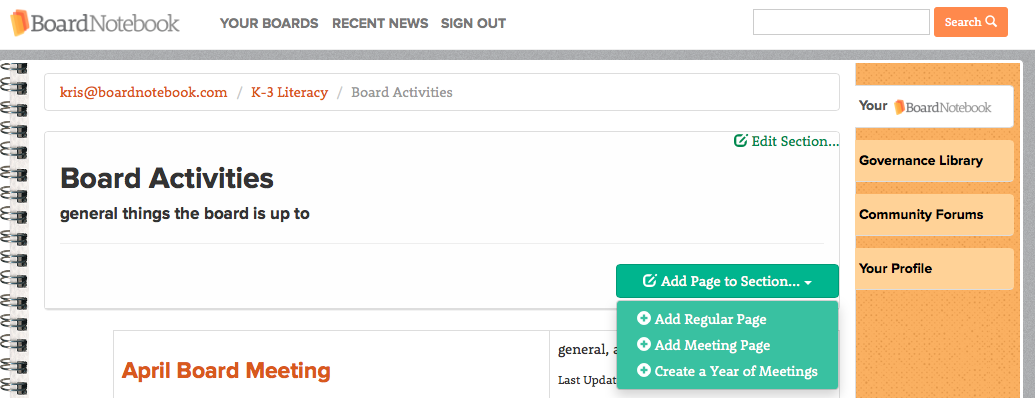This screenshot has width=1035, height=398.
Task: Click the edit icon on Add Page to Section button
Action: [x=650, y=281]
